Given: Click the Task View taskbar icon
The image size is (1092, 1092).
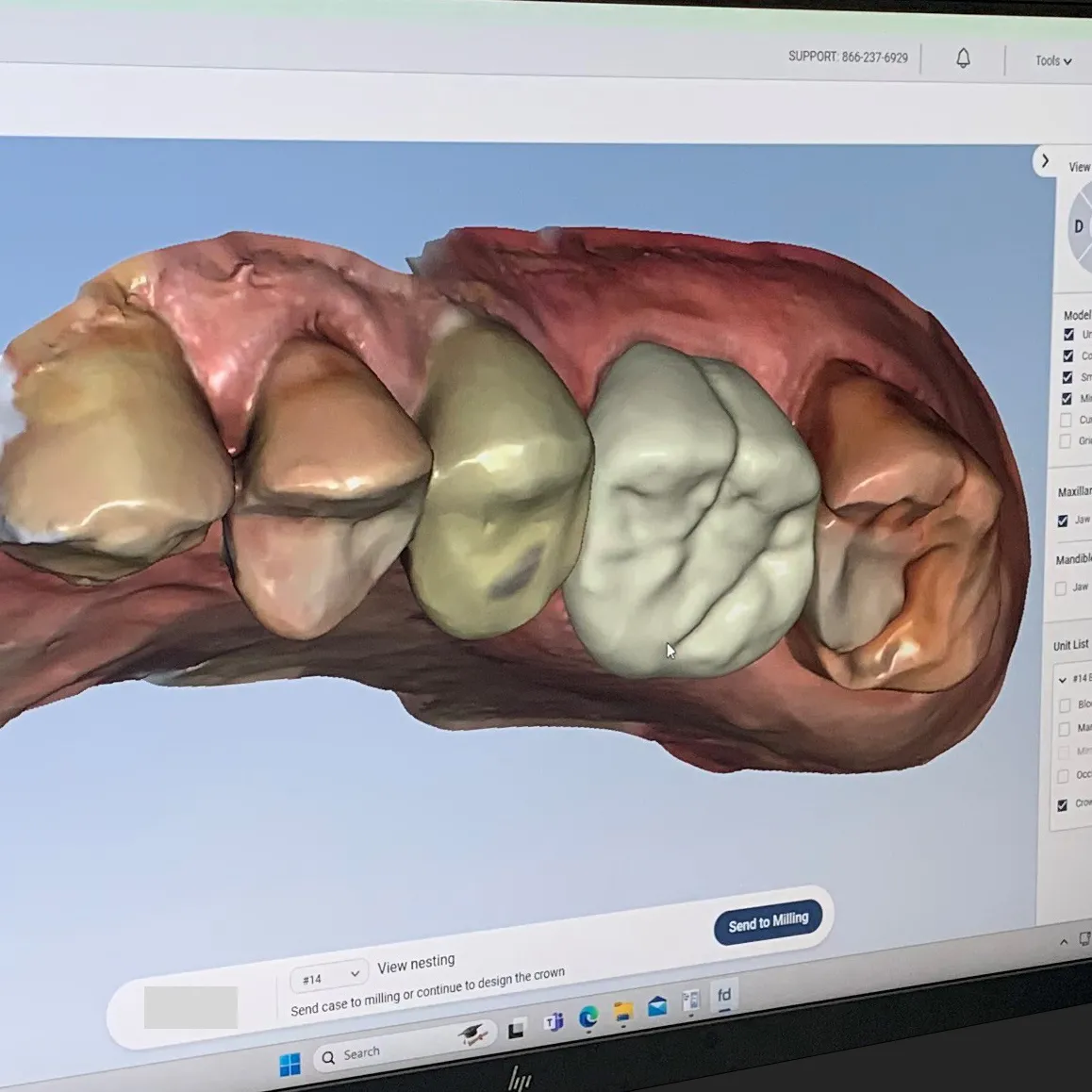Looking at the screenshot, I should tap(516, 1030).
